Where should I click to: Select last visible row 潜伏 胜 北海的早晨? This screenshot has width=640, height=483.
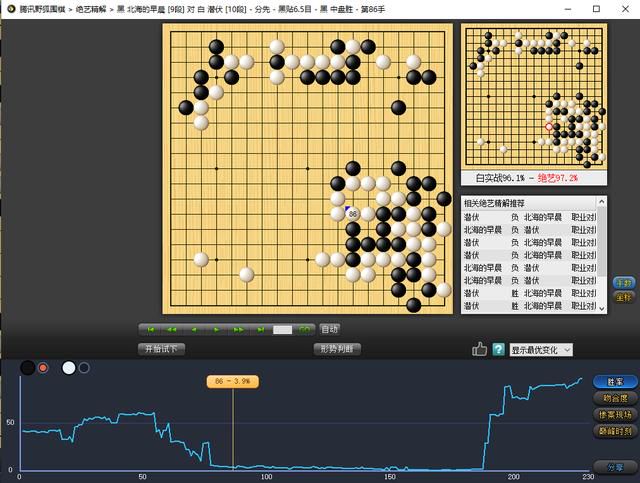[x=530, y=306]
